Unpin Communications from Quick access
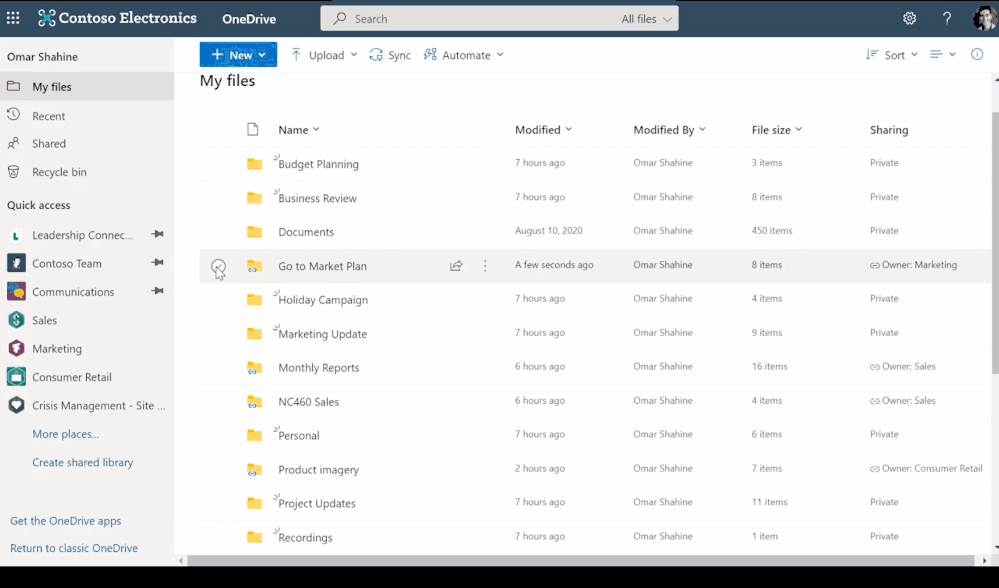The width and height of the screenshot is (999, 588). (157, 291)
